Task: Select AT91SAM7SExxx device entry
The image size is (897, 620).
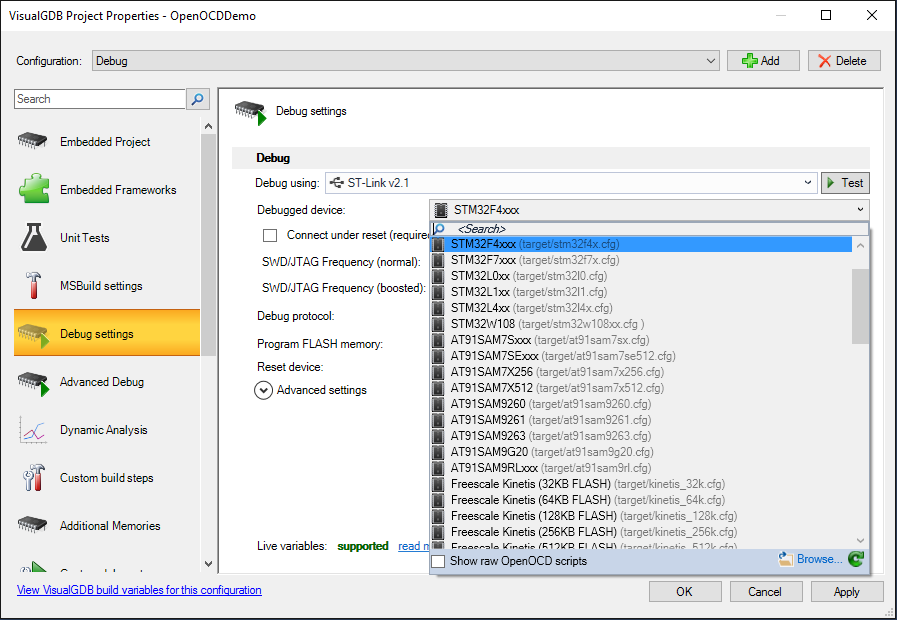Action: click(x=641, y=356)
